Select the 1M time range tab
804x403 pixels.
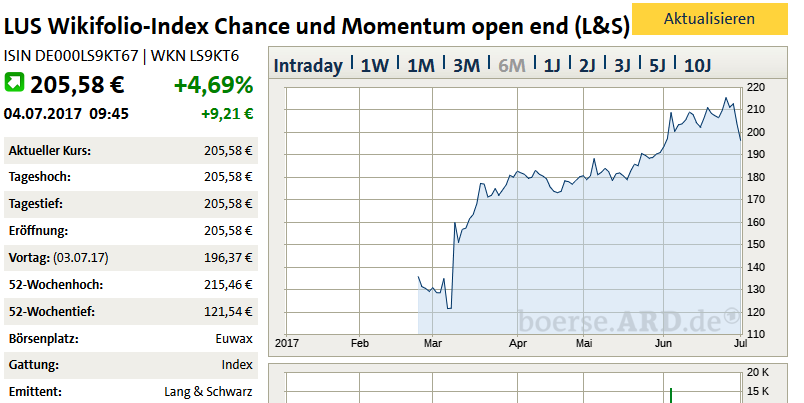(420, 66)
